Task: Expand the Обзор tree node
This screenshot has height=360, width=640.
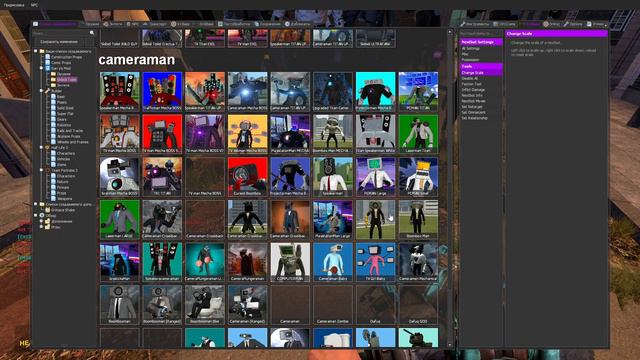Action: click(36, 215)
